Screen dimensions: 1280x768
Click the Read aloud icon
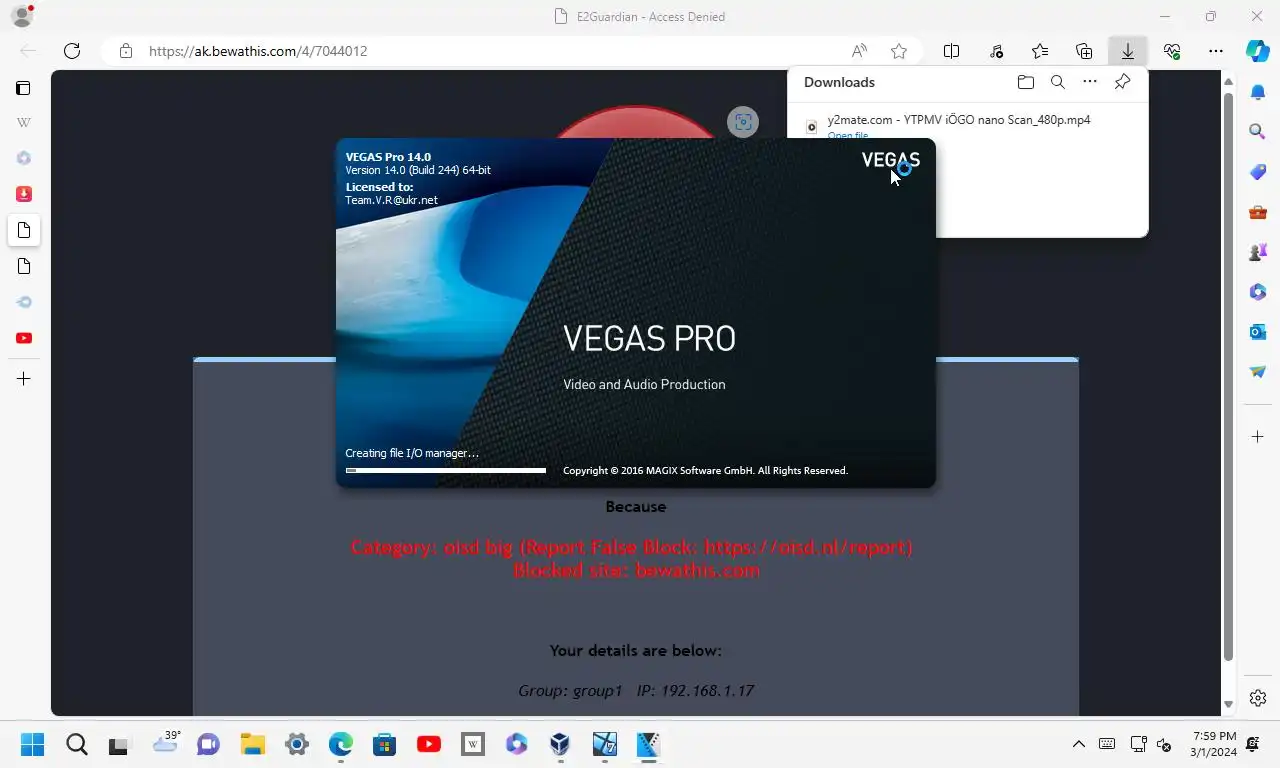tap(859, 51)
